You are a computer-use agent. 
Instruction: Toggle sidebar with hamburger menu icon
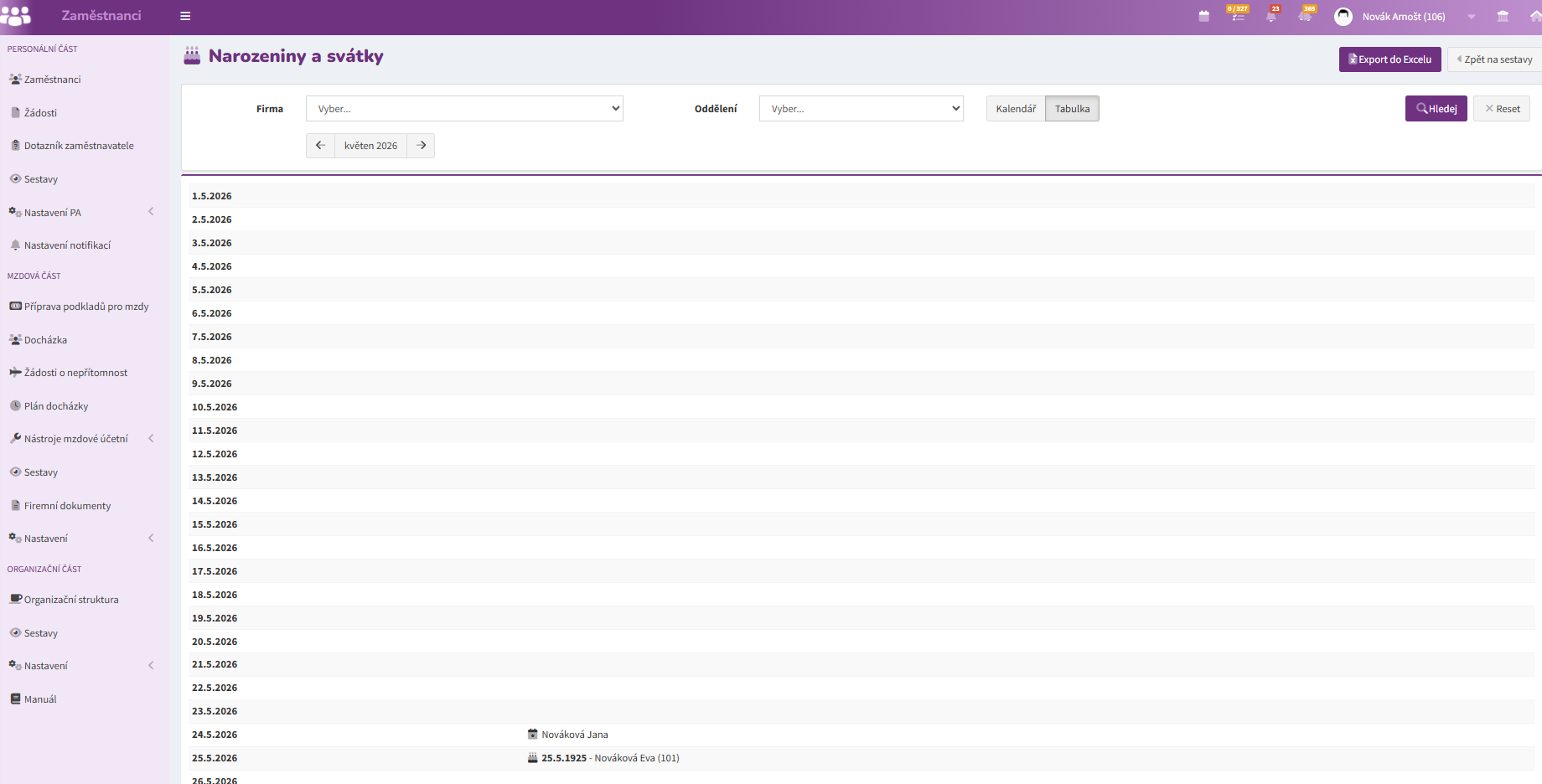185,16
